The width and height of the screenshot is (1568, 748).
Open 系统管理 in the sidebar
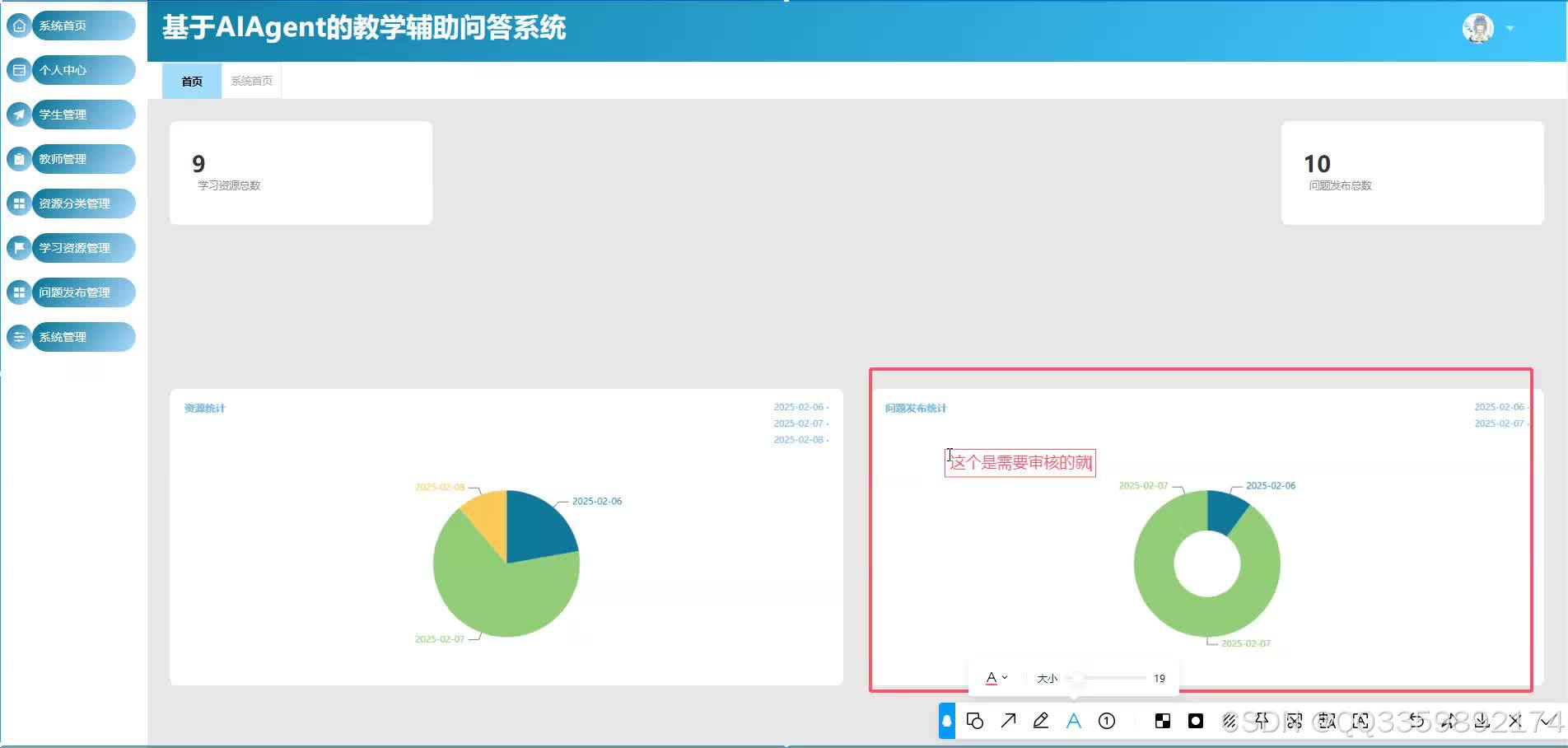click(x=71, y=337)
